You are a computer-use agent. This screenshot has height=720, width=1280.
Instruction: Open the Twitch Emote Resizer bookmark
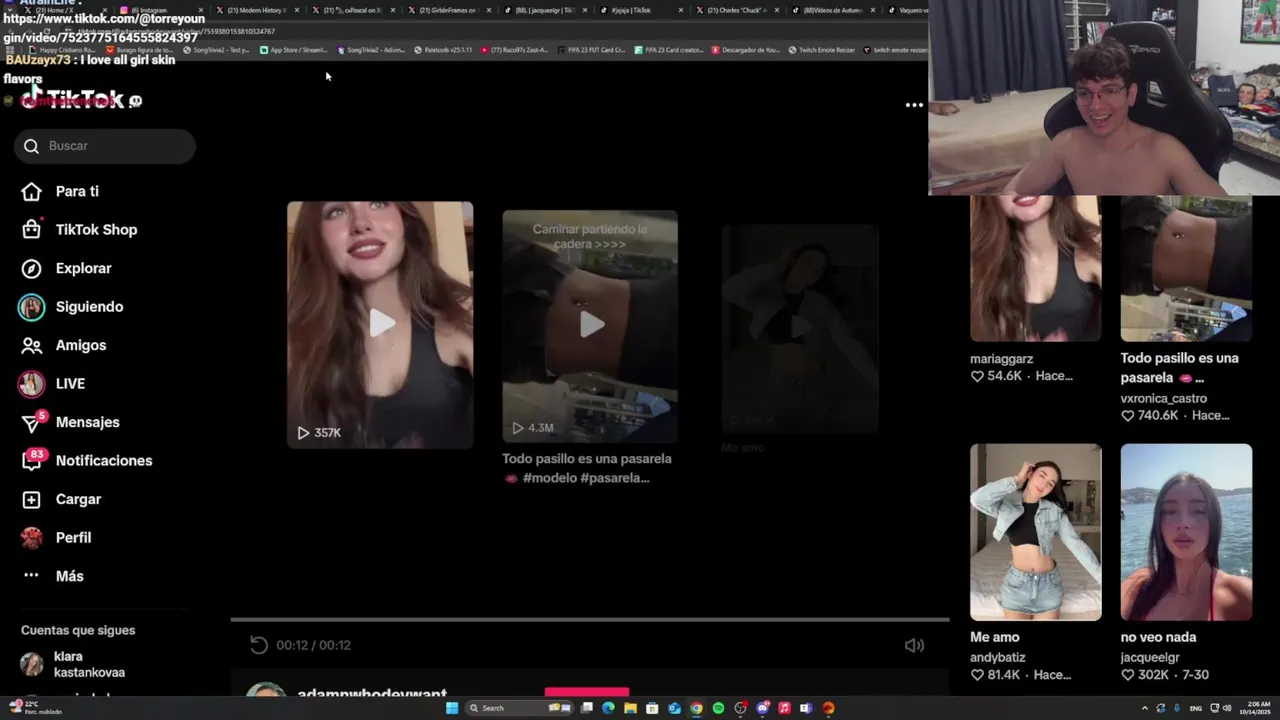[x=821, y=50]
